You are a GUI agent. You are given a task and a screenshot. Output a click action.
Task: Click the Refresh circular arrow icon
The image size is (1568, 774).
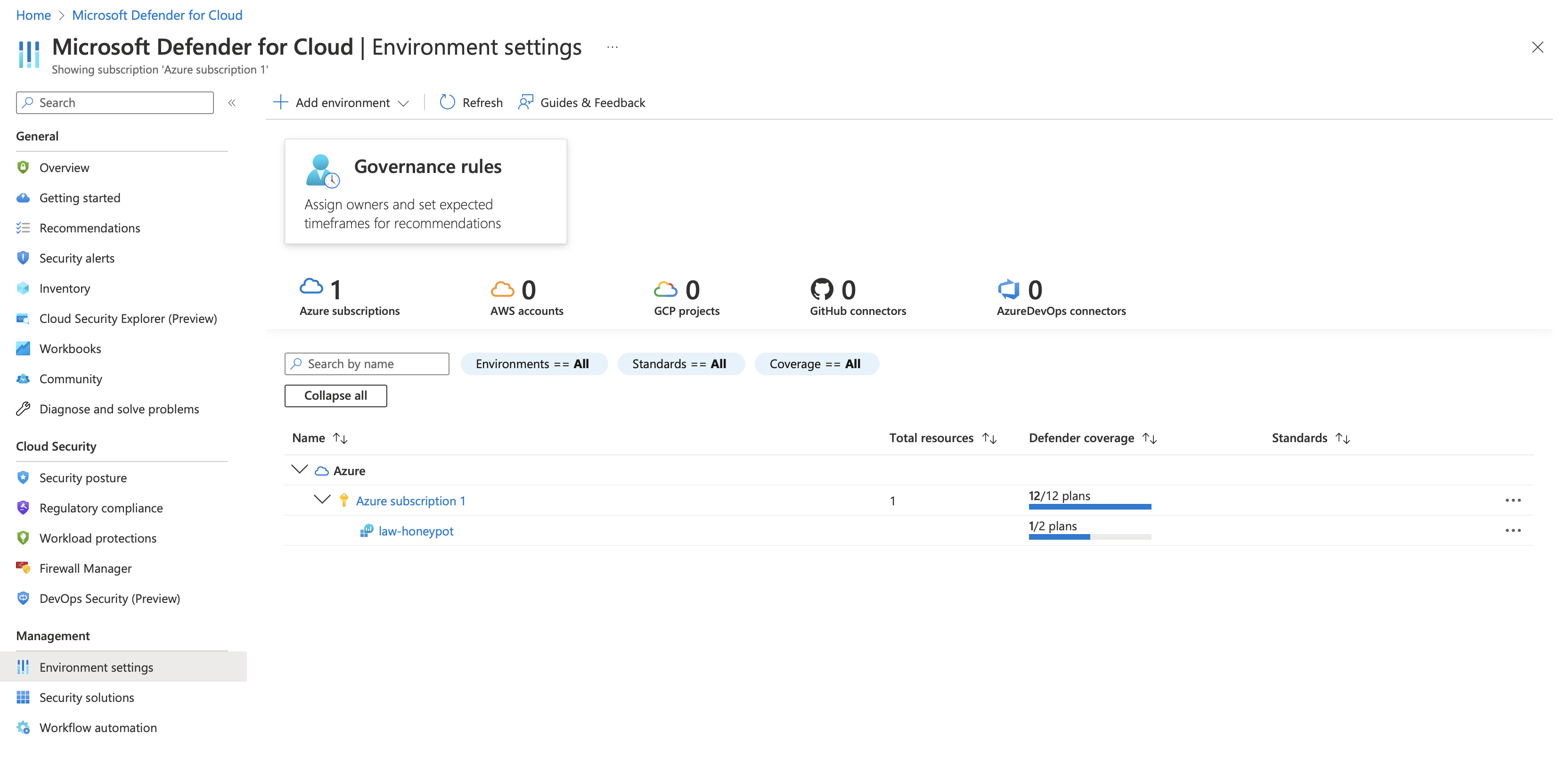pyautogui.click(x=448, y=102)
